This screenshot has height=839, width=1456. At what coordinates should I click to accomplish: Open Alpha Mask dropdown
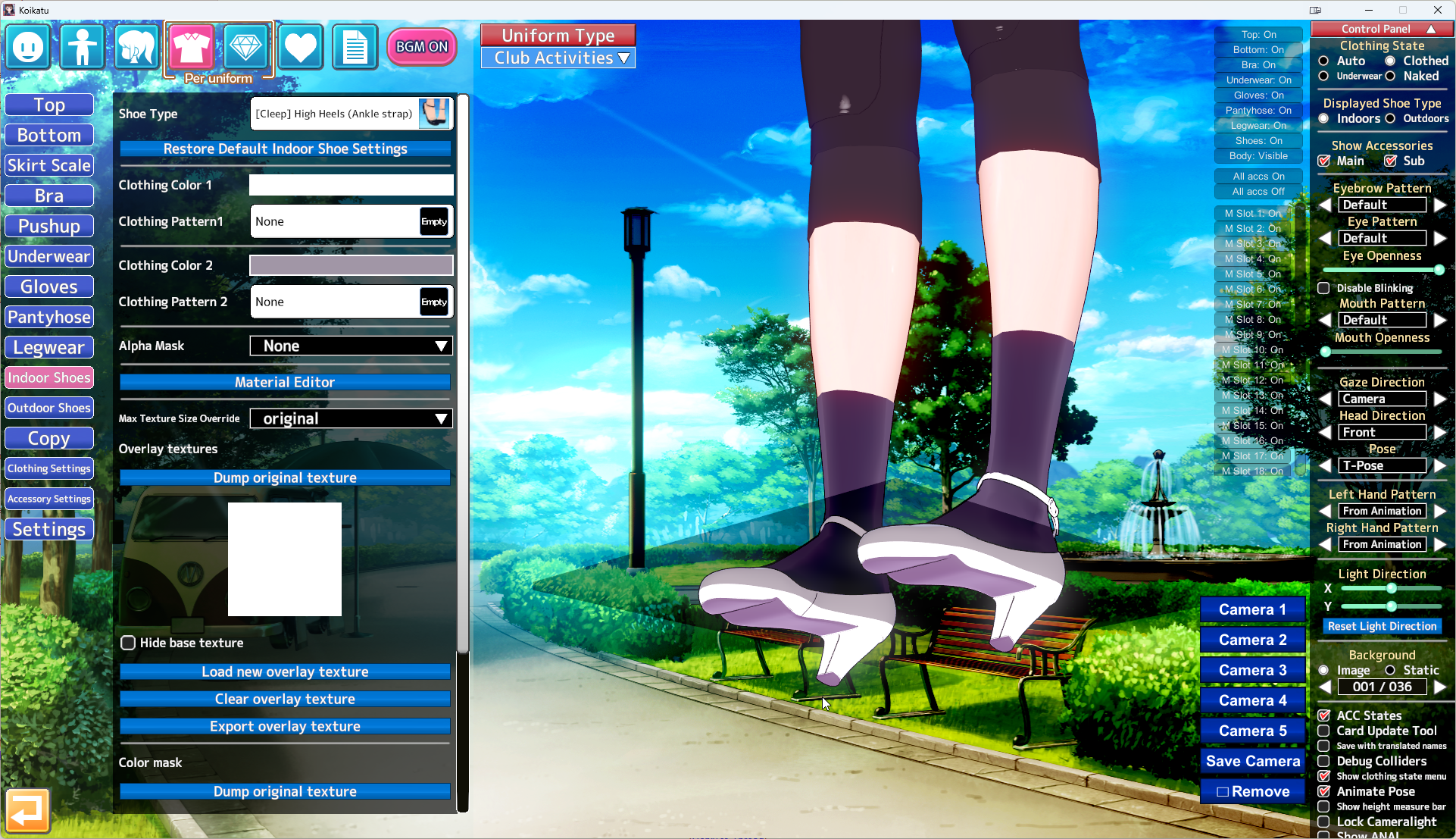[x=352, y=346]
